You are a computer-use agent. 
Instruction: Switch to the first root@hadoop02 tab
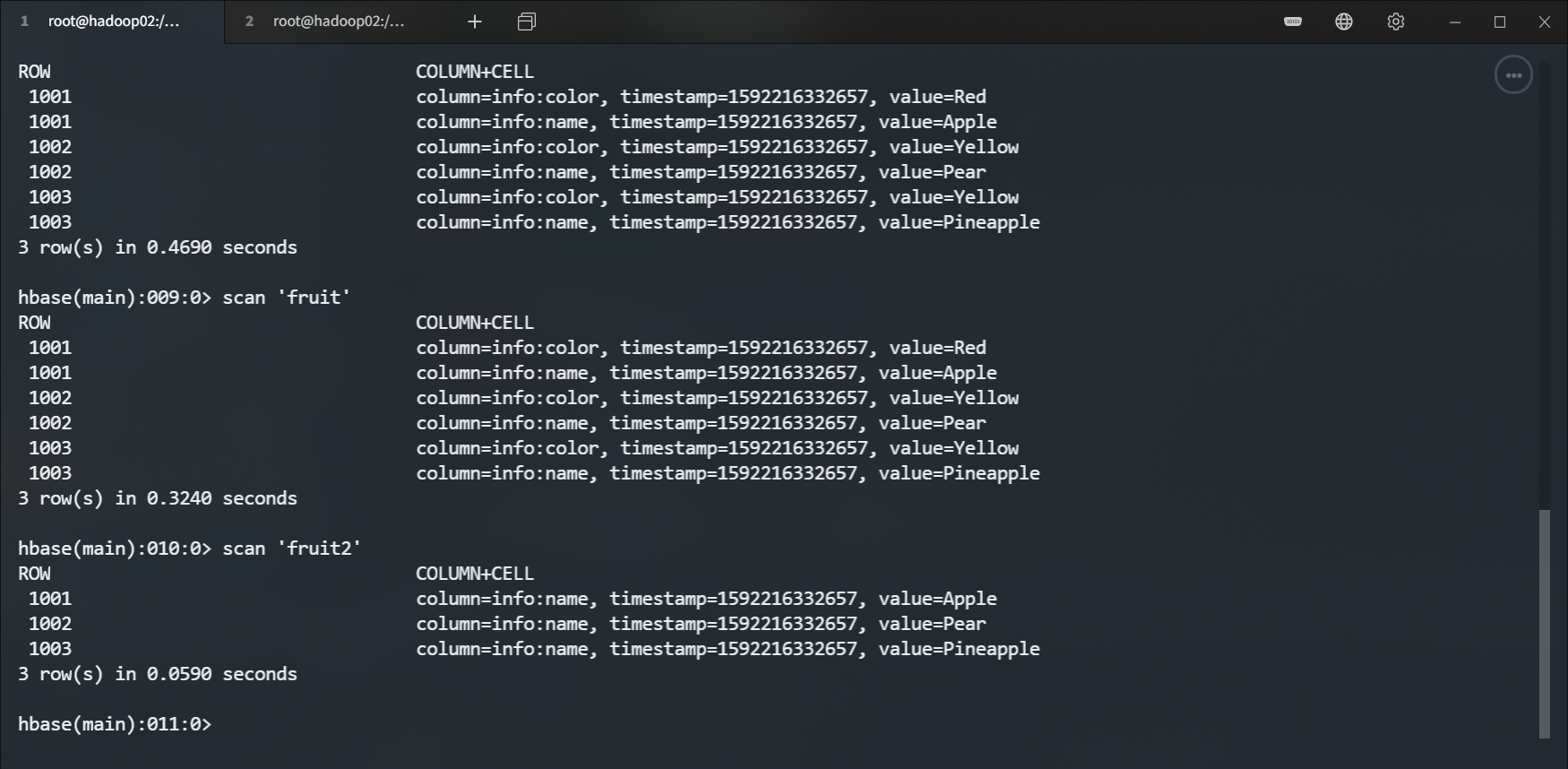pyautogui.click(x=112, y=22)
